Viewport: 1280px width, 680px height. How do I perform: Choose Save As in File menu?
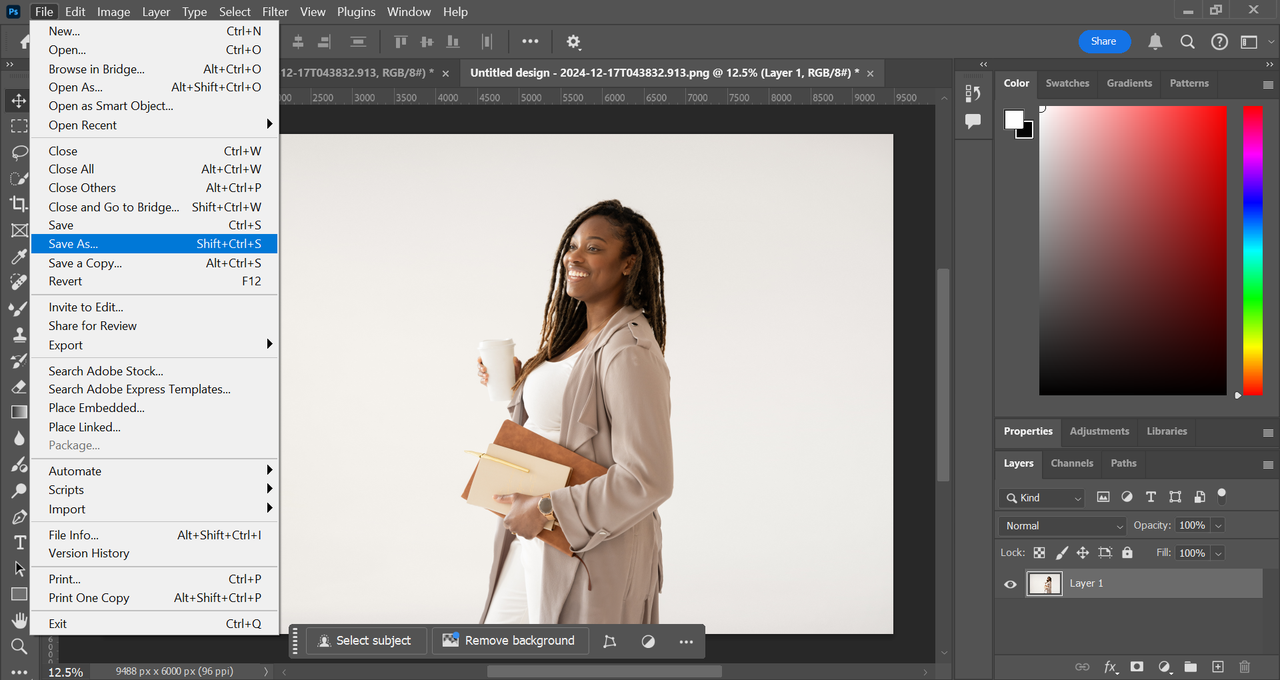tap(154, 244)
